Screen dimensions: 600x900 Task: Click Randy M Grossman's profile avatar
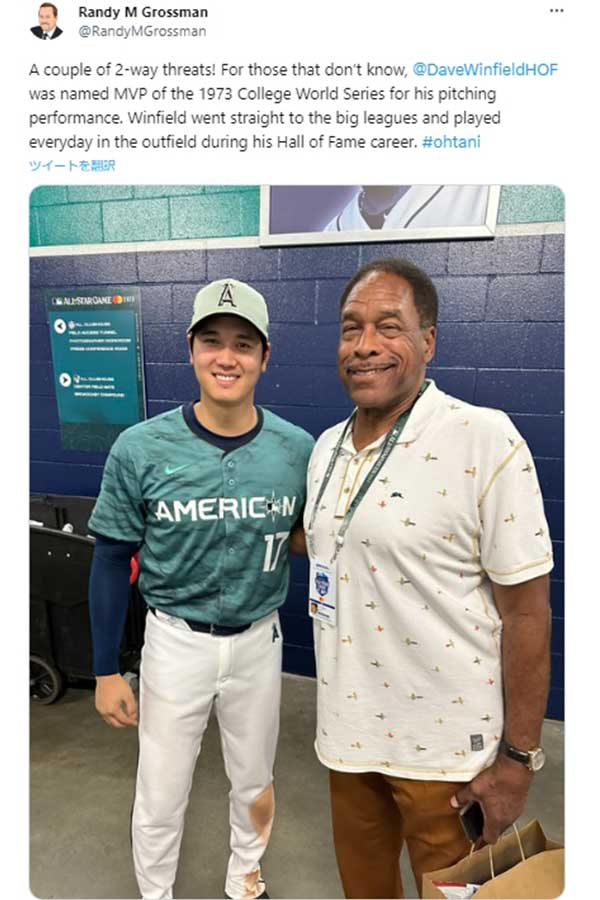pos(45,20)
